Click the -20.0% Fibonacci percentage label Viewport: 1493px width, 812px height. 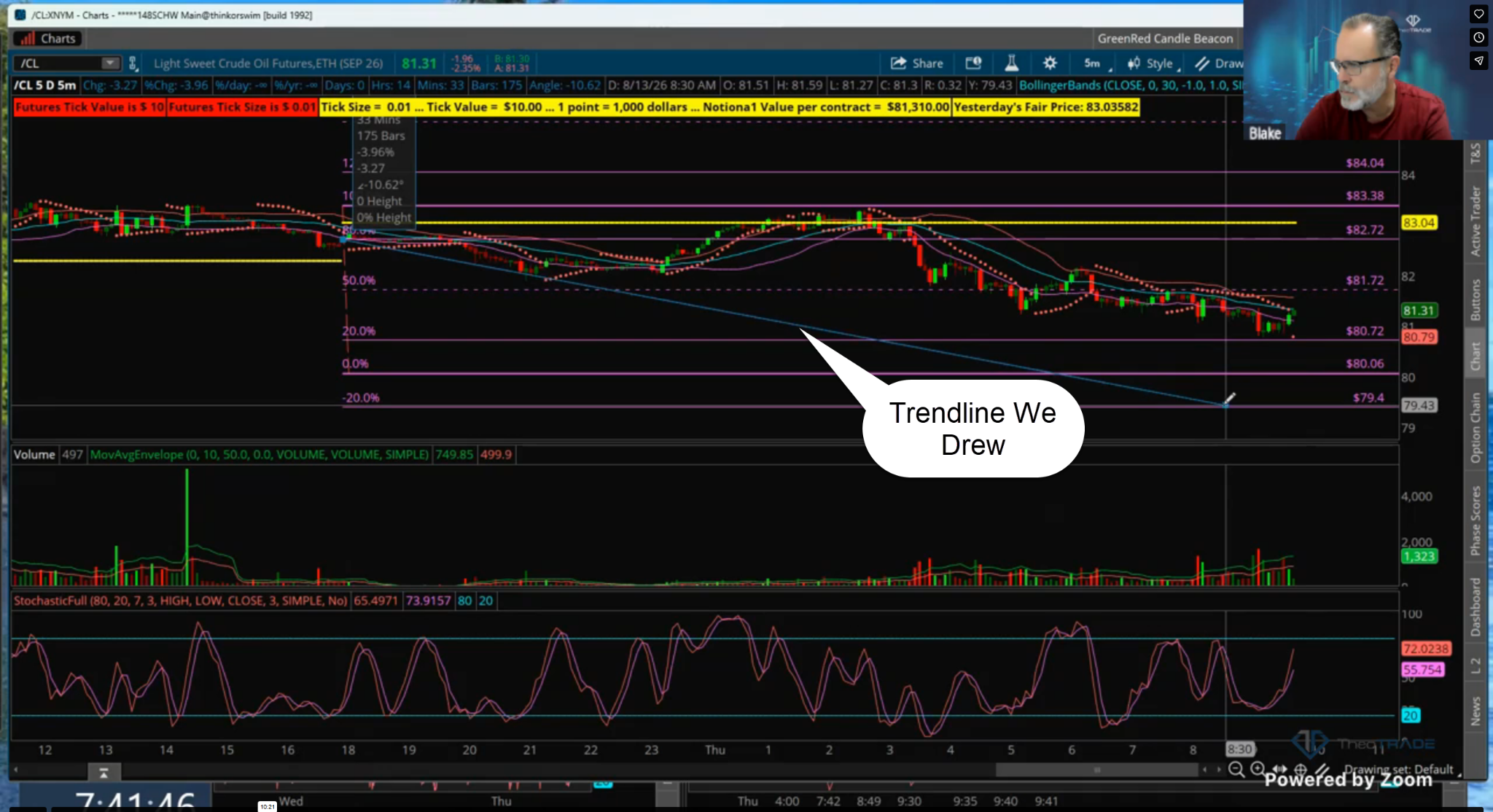click(361, 398)
